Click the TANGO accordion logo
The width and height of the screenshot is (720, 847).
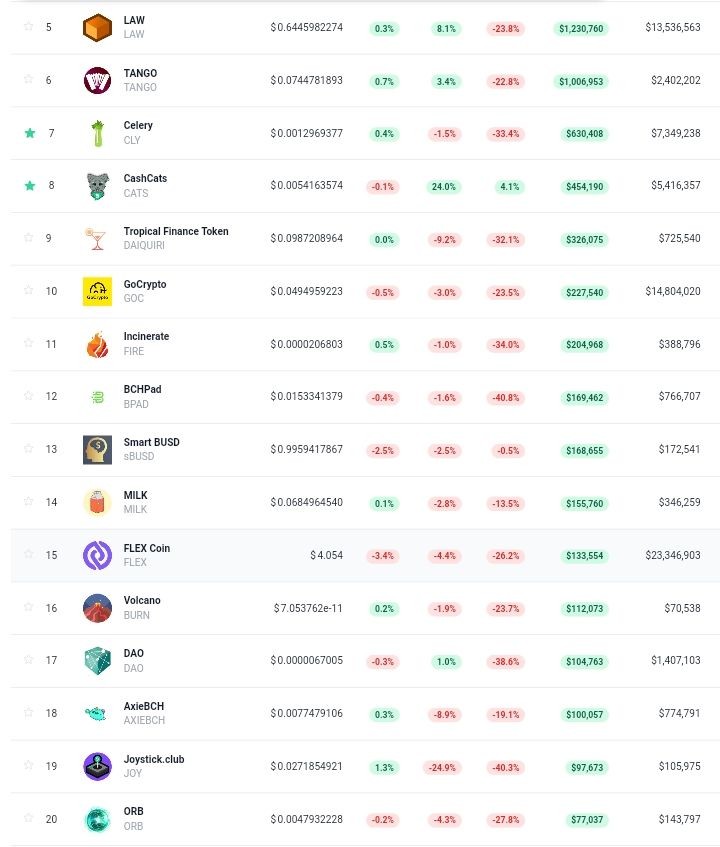(97, 80)
